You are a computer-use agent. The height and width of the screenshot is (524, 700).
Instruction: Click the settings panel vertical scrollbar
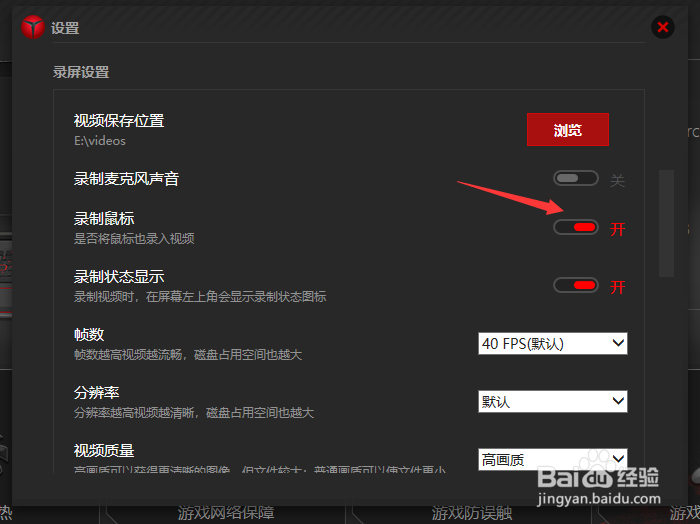(667, 223)
